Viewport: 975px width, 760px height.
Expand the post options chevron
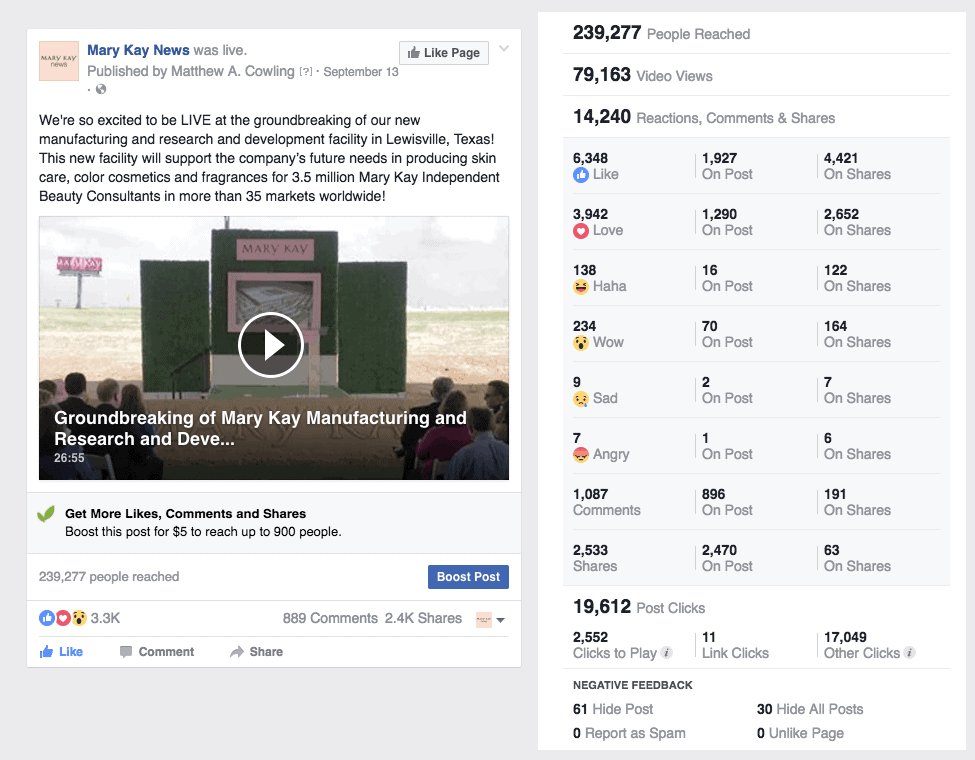click(504, 49)
